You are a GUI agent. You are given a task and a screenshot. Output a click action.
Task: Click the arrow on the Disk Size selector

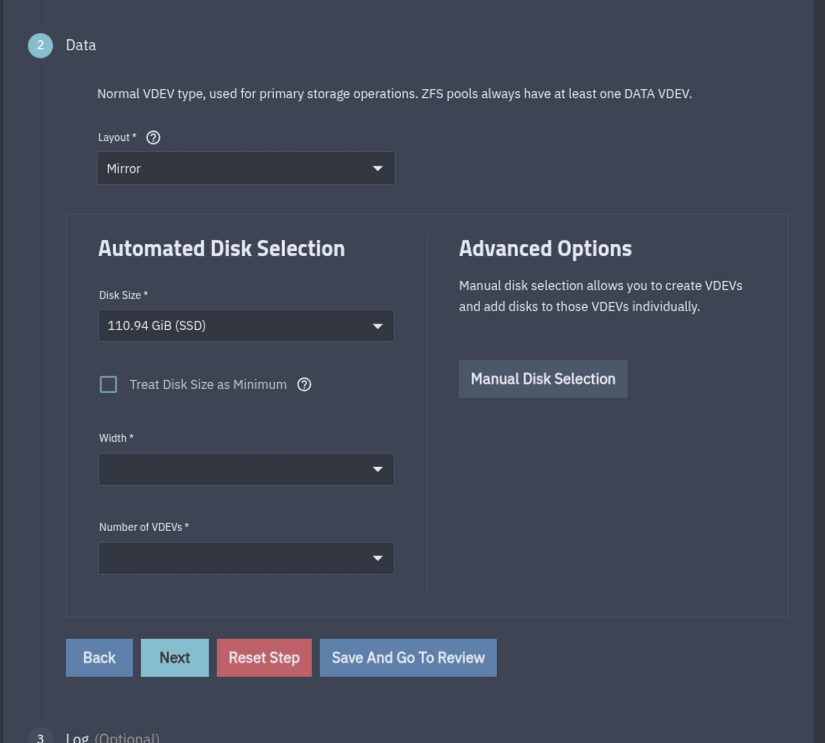point(377,326)
